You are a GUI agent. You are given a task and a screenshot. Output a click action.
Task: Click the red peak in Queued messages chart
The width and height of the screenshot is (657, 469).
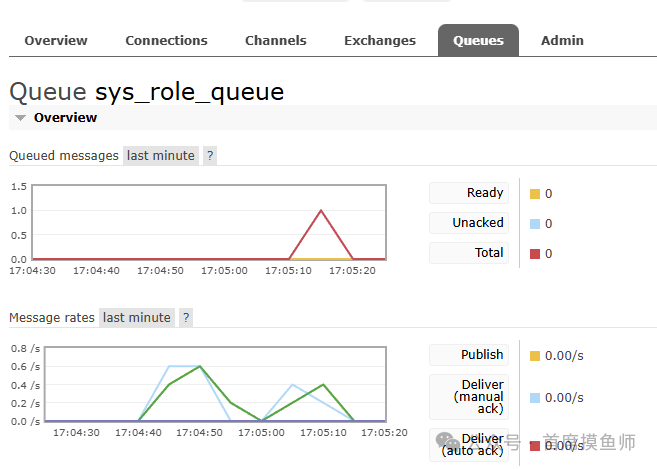[321, 211]
